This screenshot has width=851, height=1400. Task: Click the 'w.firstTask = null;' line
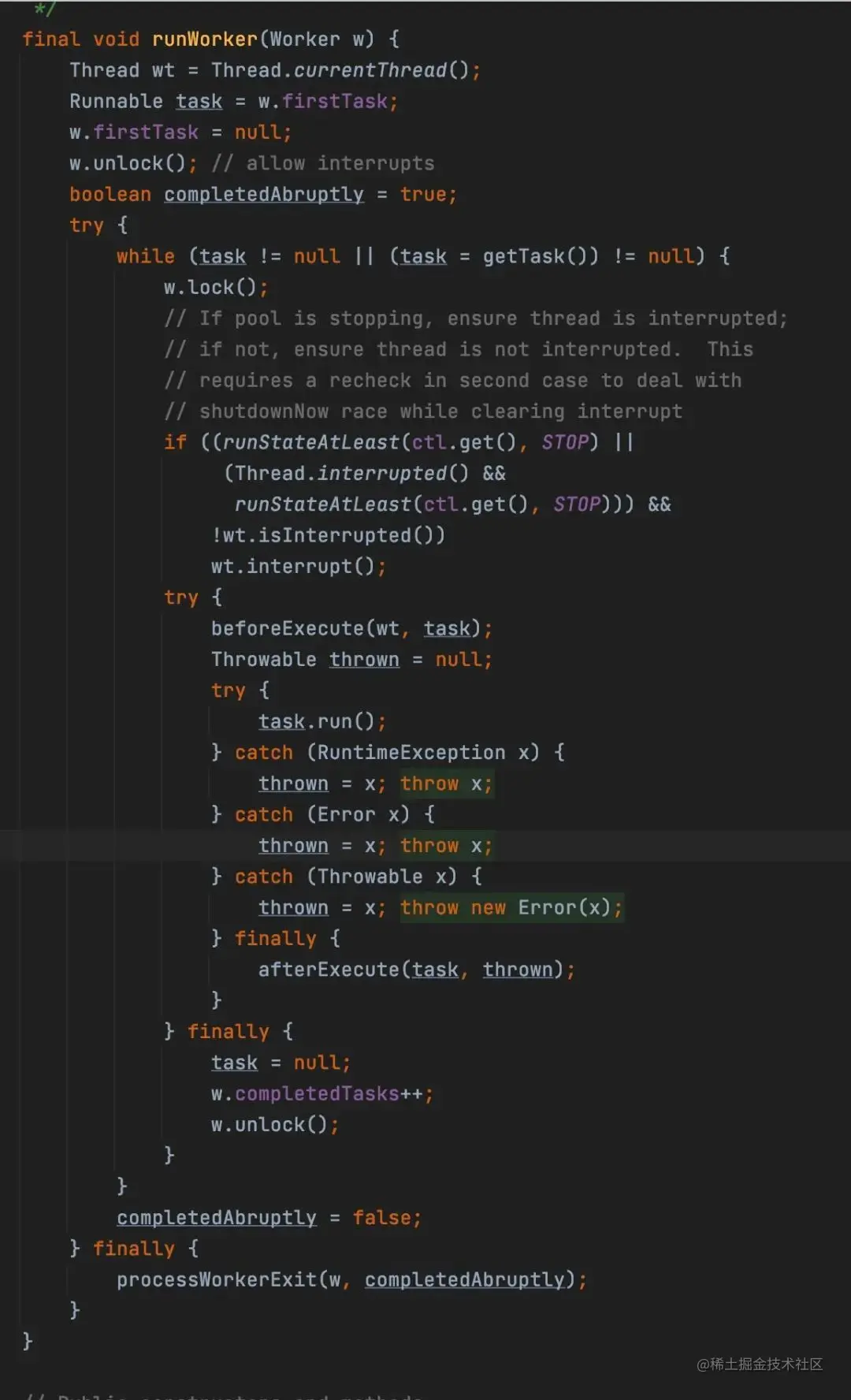[x=180, y=132]
